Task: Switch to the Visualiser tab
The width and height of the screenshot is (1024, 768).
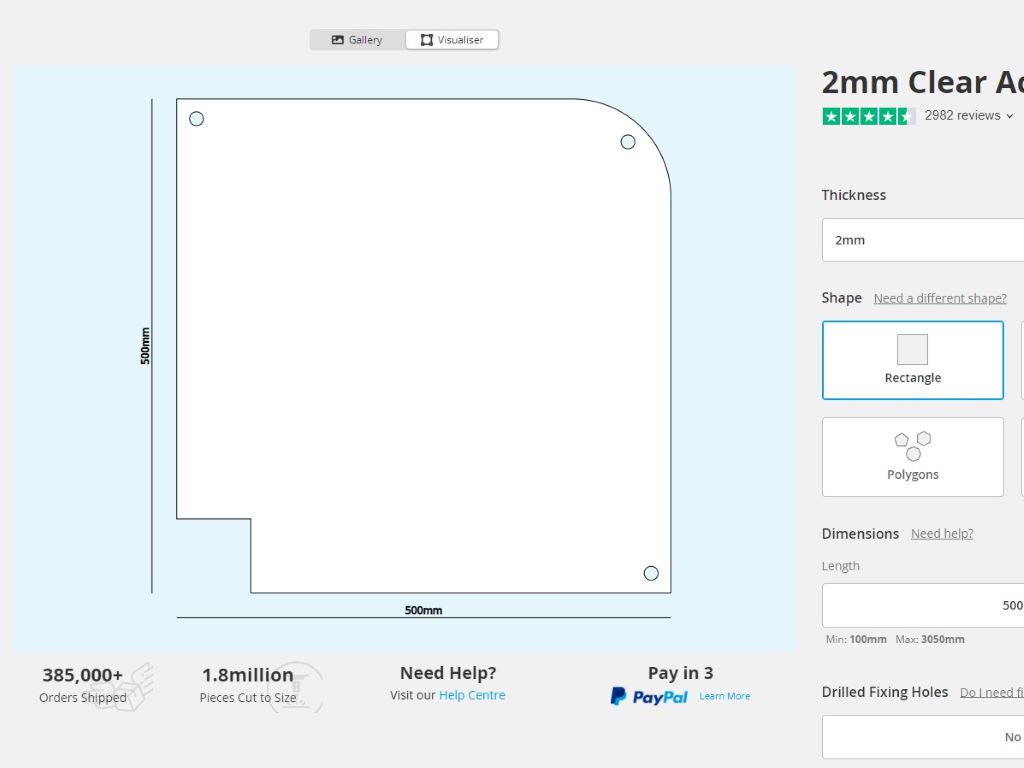Action: tap(452, 40)
